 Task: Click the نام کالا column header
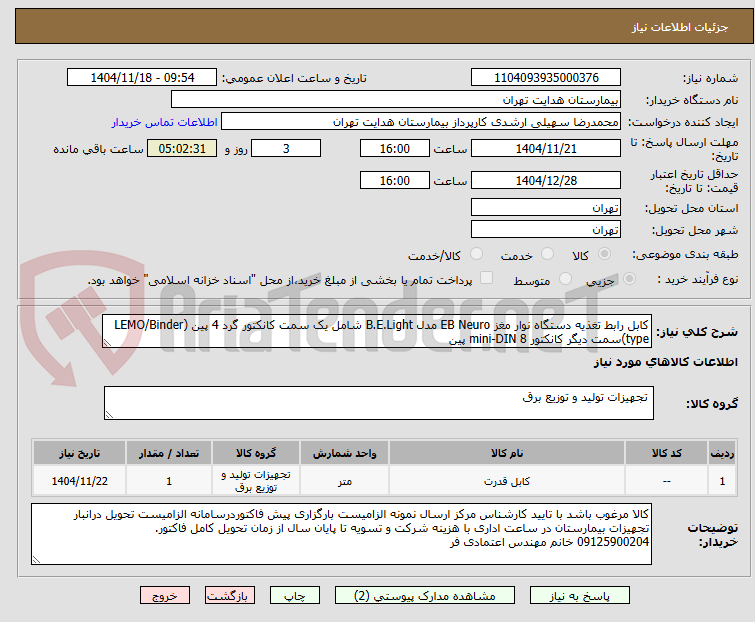(507, 453)
